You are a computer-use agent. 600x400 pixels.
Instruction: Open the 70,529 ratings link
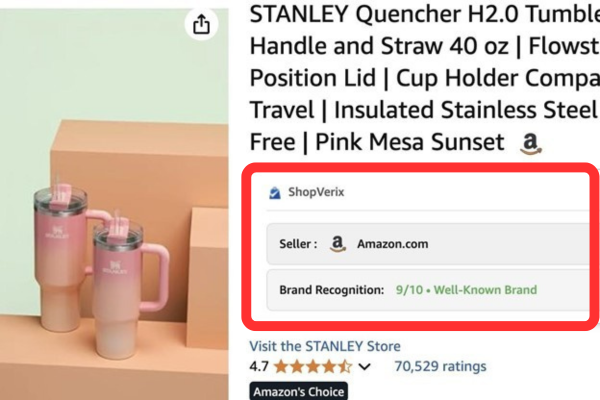coord(440,367)
